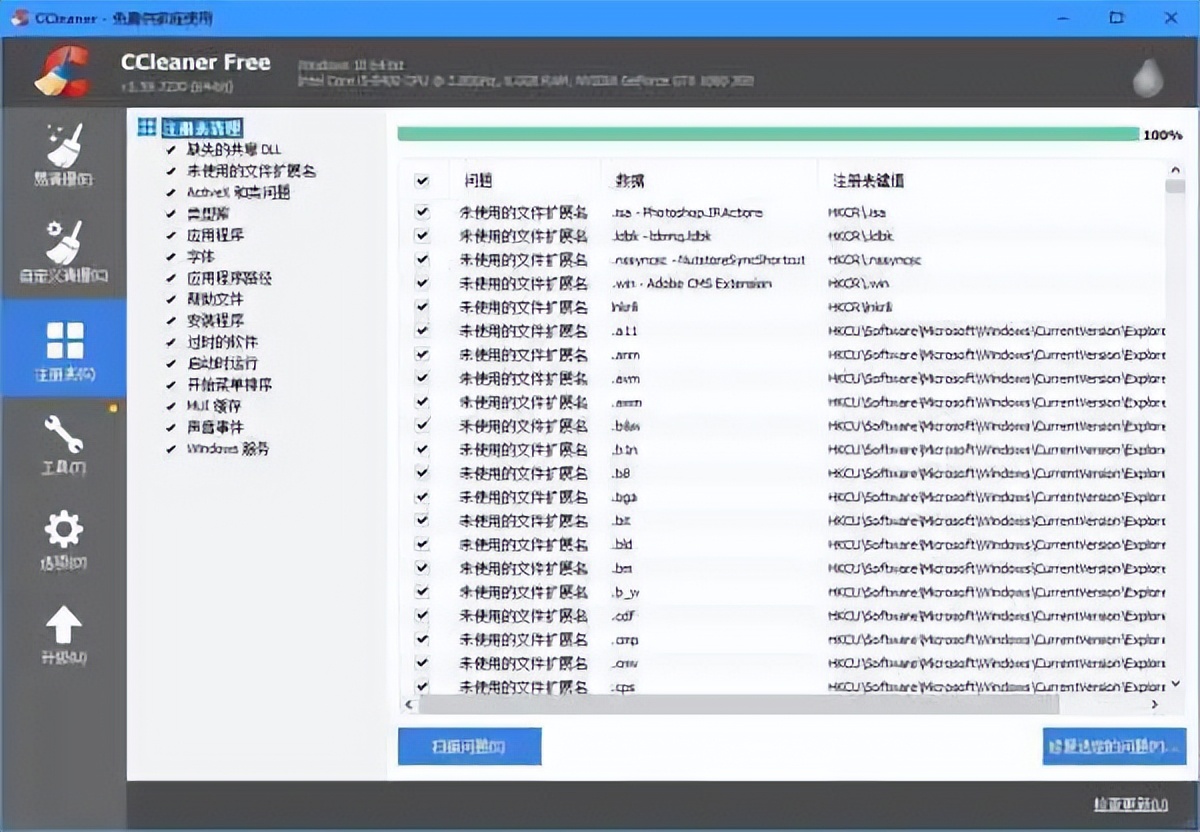The height and width of the screenshot is (832, 1200).
Task: Toggle the 启动时运行 check
Action: (172, 363)
